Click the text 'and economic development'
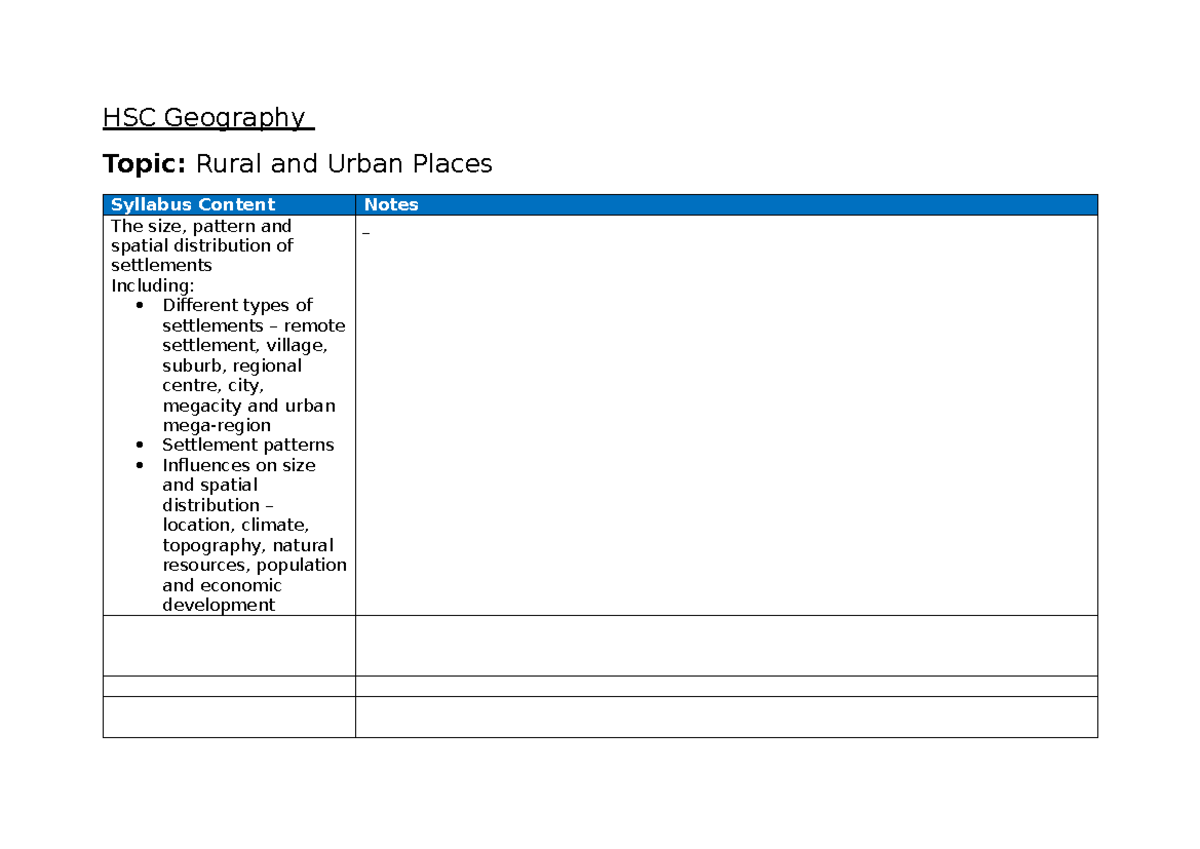Viewport: 1200px width, 849px height. point(222,595)
